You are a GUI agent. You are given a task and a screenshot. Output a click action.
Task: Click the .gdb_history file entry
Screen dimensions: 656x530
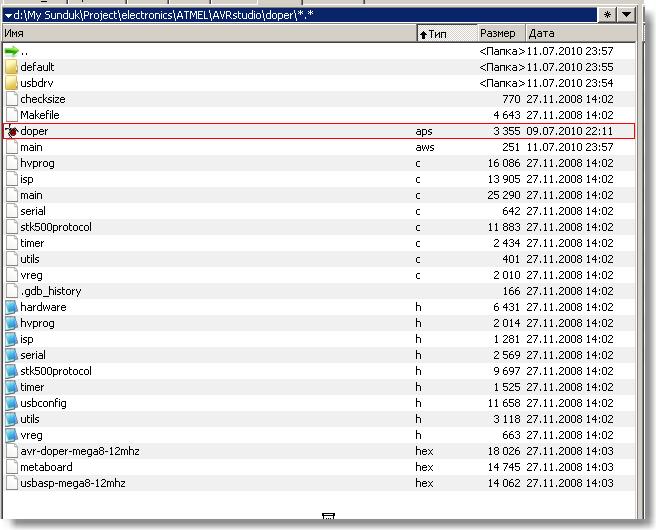(x=50, y=291)
